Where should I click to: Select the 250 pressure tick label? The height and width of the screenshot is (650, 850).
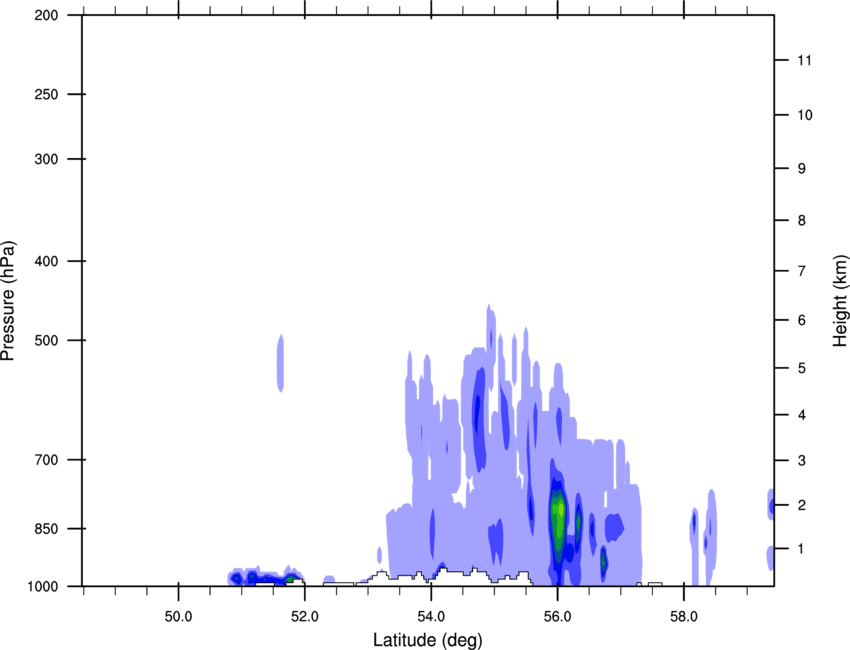coord(47,95)
